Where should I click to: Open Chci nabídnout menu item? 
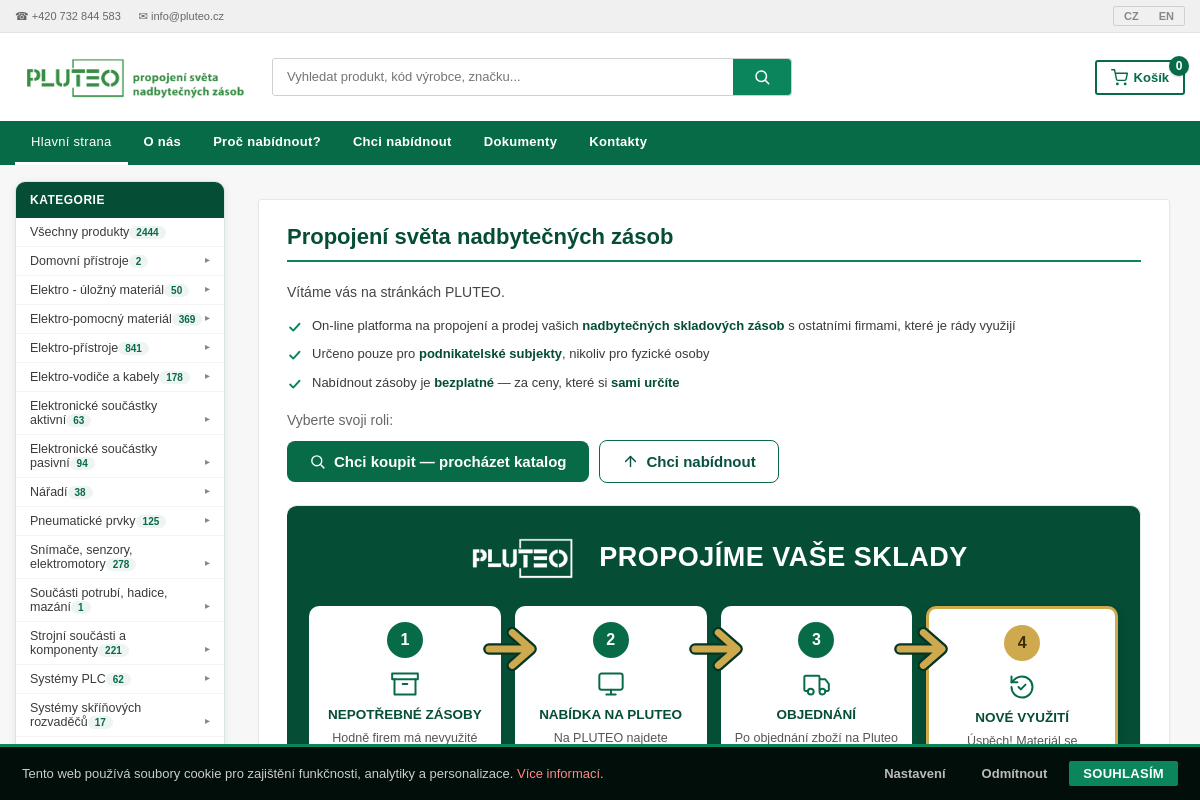(x=402, y=142)
